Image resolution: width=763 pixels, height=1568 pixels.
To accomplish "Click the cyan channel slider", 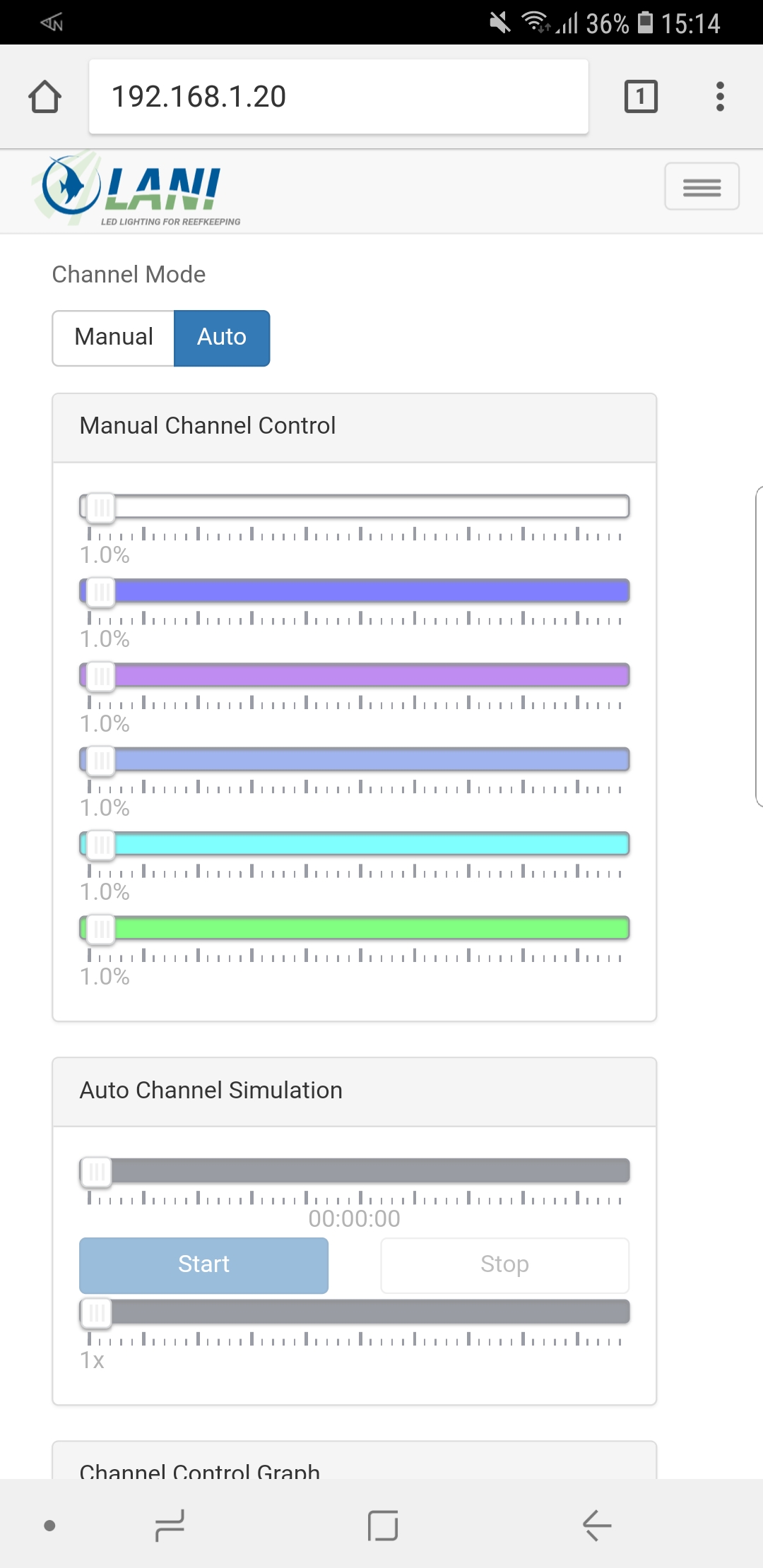I will point(367,844).
